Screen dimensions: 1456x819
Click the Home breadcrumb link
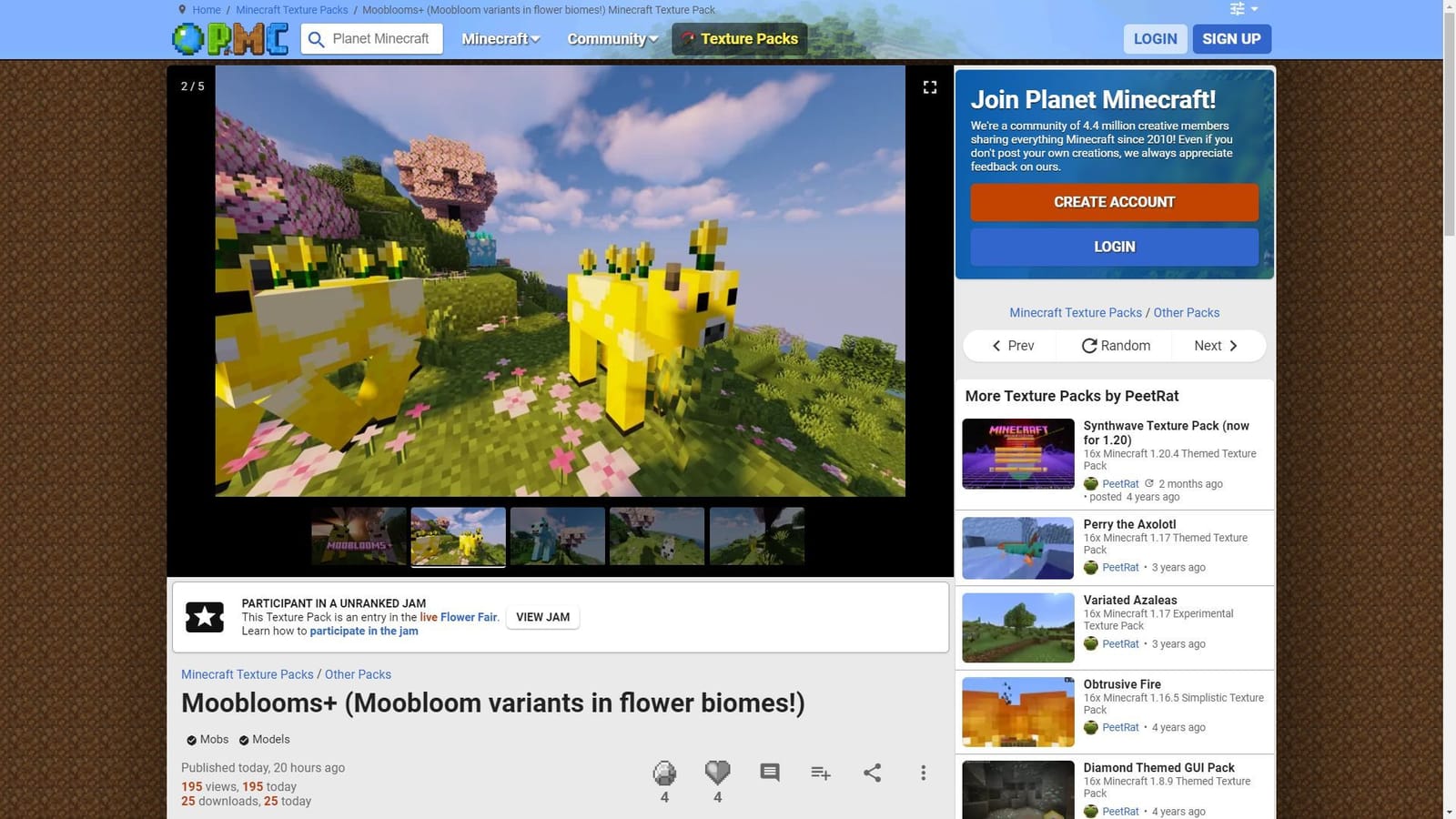click(x=206, y=9)
